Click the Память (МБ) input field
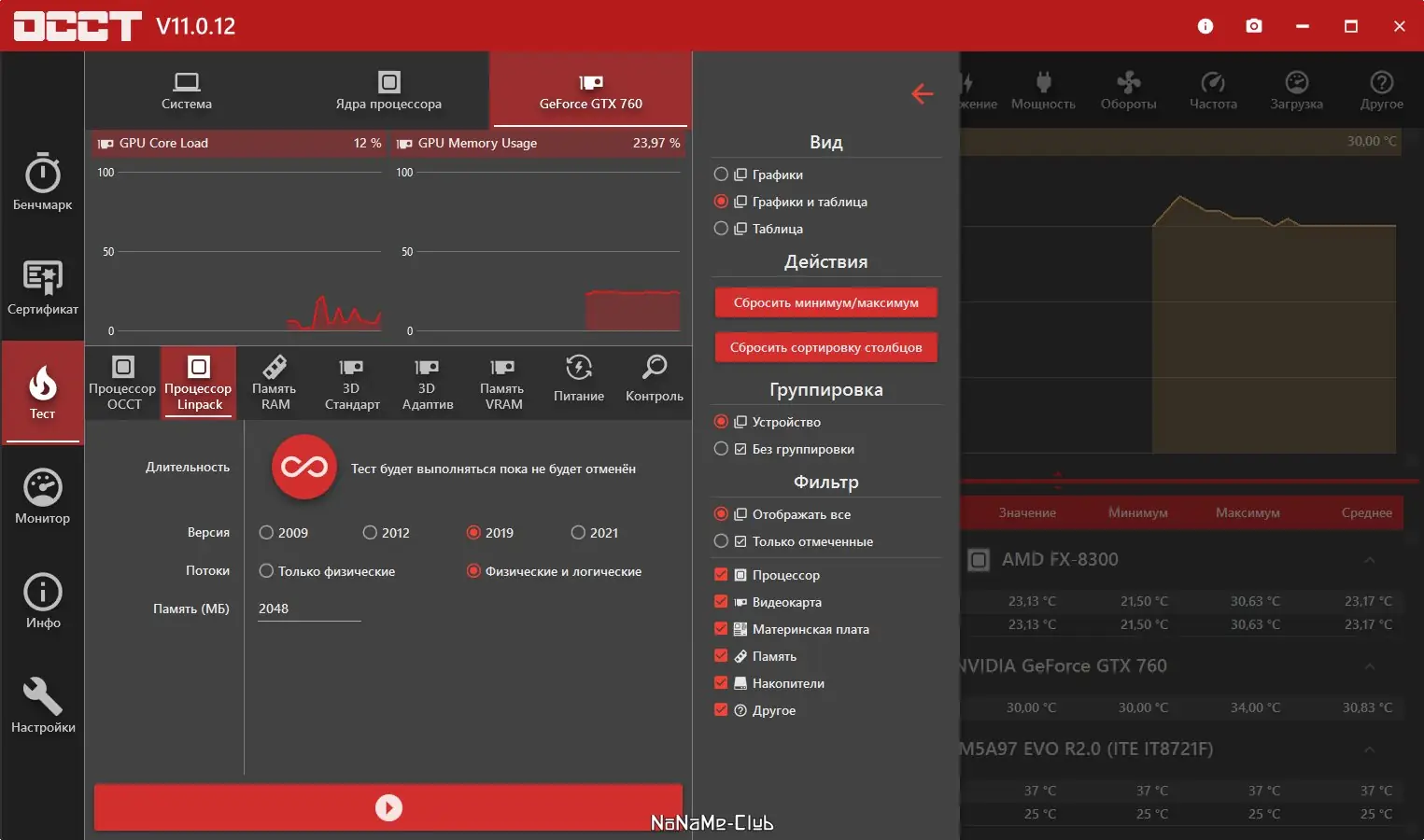1424x840 pixels. click(309, 609)
